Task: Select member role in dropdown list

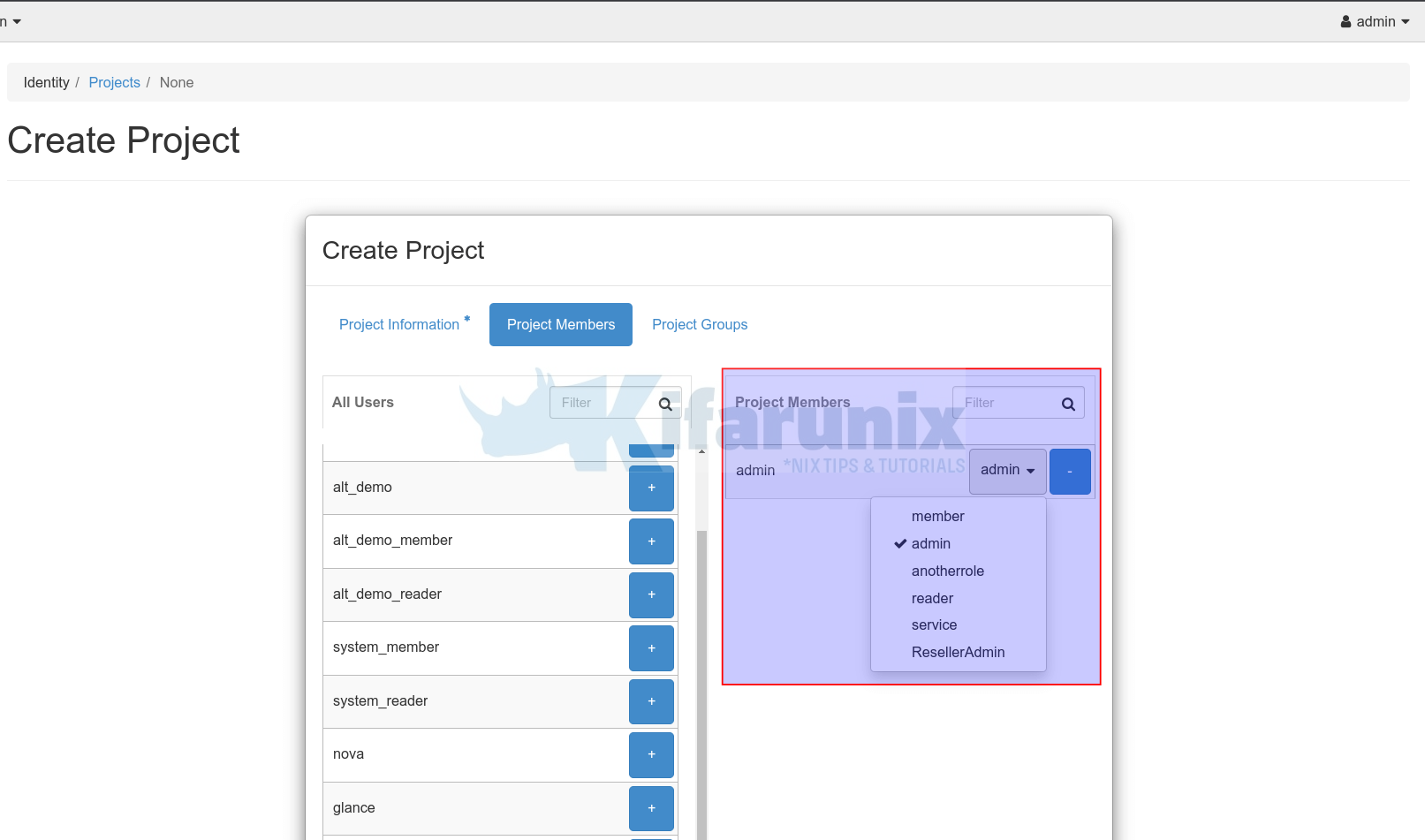Action: (x=937, y=517)
